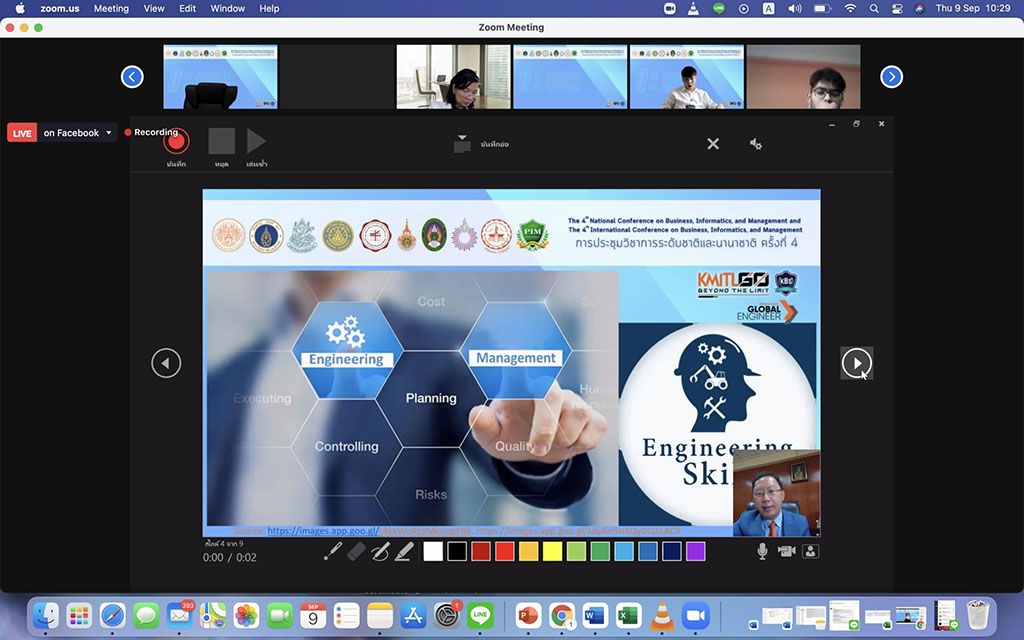Pick the bright red ink color swatch
The width and height of the screenshot is (1024, 640).
point(505,551)
